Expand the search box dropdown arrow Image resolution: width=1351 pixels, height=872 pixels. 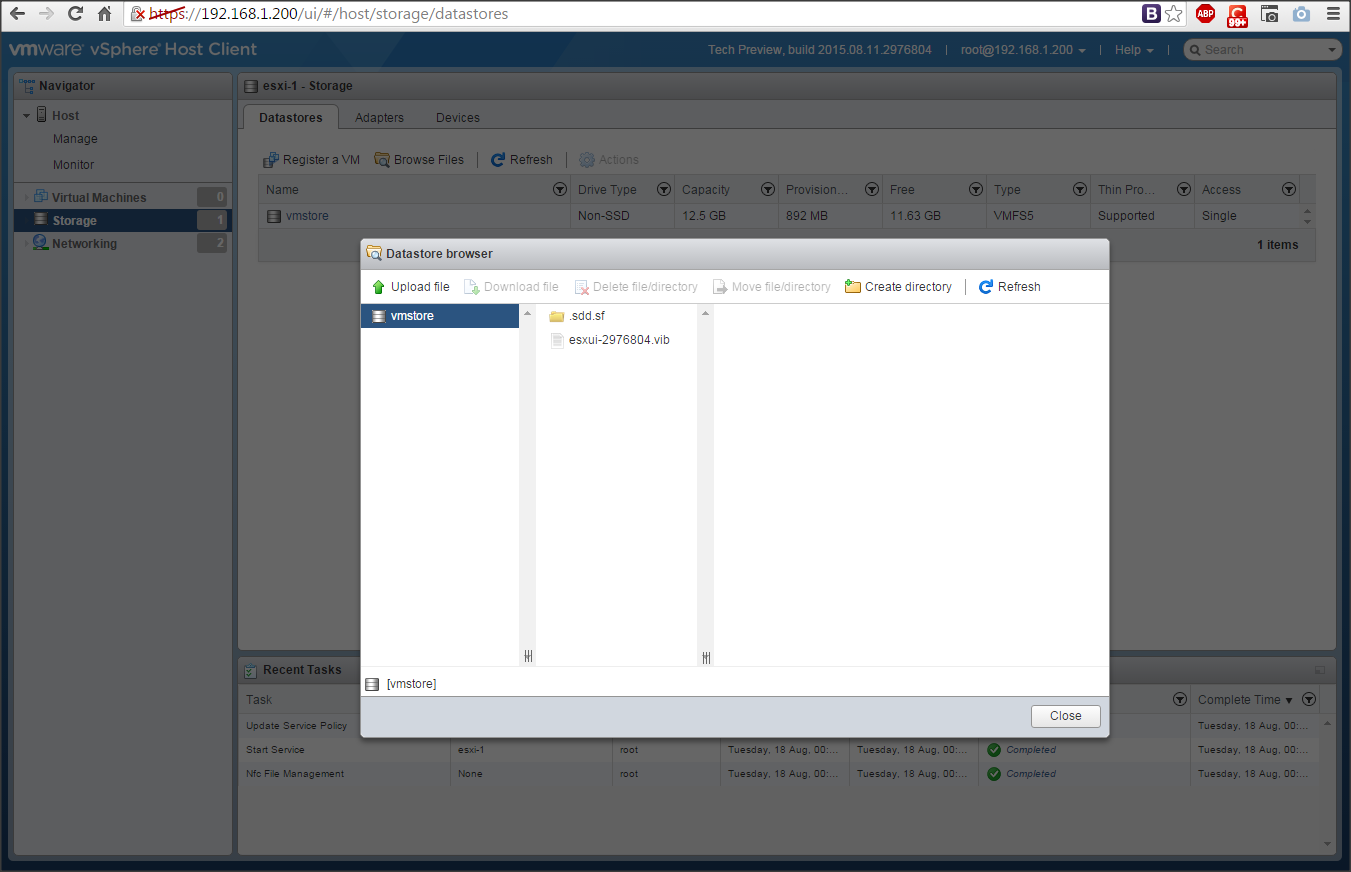pos(1331,50)
